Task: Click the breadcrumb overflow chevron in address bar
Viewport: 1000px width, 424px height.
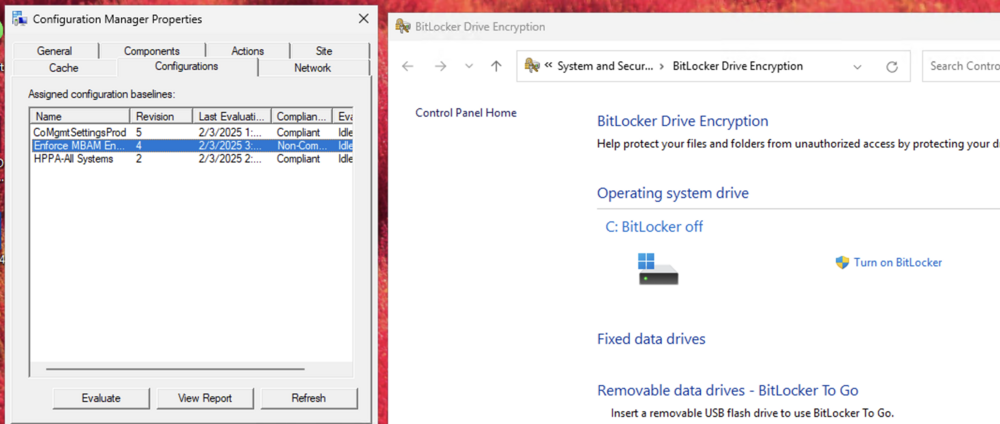Action: (x=548, y=66)
